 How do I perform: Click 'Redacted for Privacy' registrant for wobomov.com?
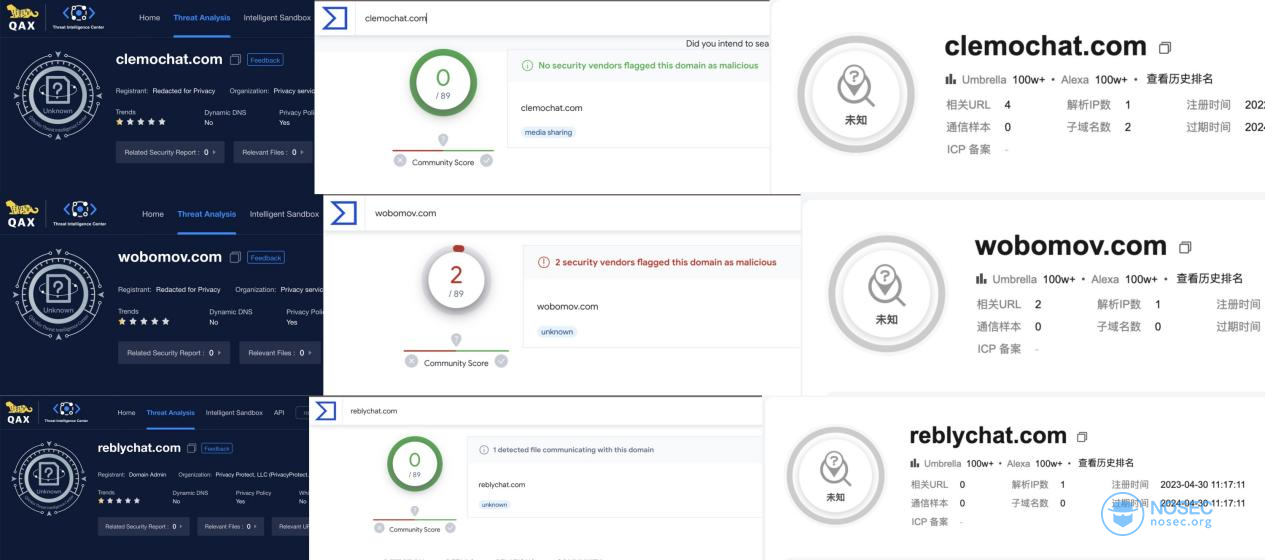tap(188, 290)
